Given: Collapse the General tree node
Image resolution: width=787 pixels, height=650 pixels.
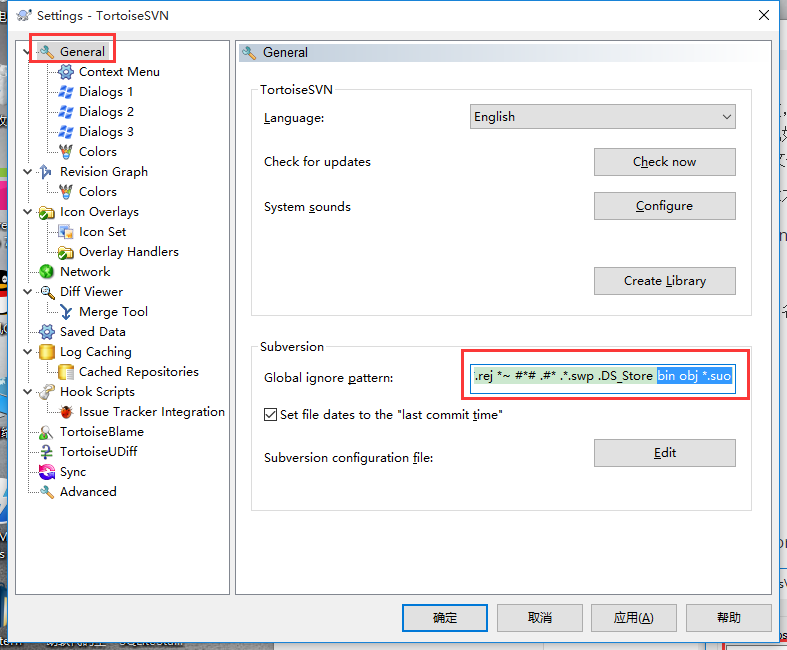Looking at the screenshot, I should (27, 52).
